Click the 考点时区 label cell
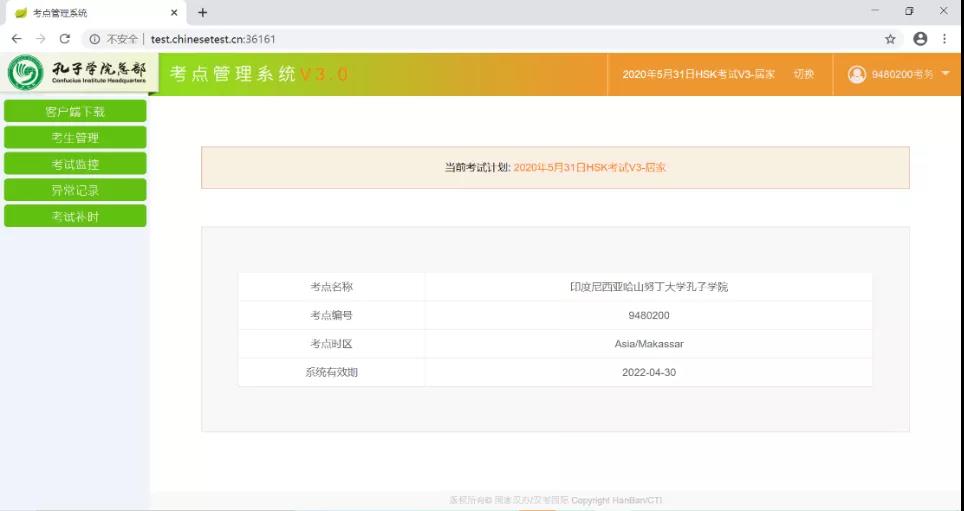The image size is (964, 511). point(331,344)
